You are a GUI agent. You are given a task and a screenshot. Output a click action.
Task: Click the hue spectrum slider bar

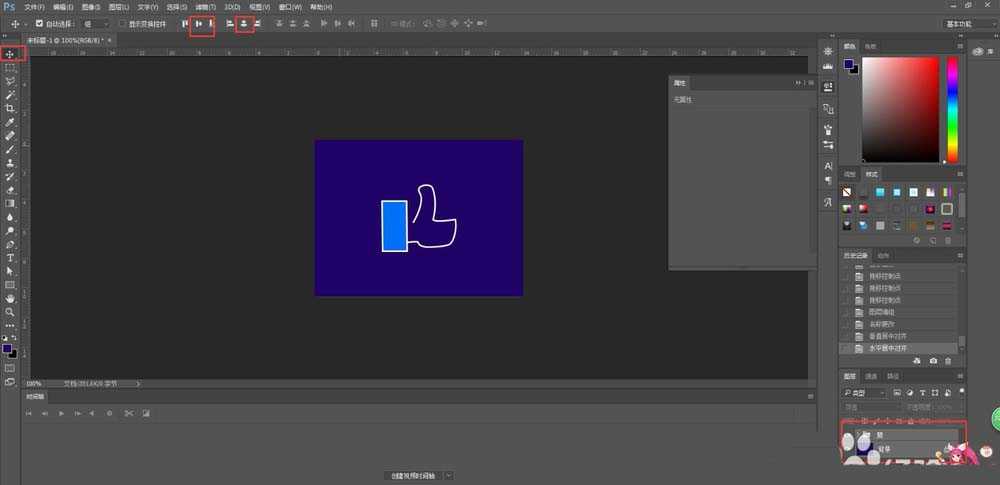click(x=952, y=110)
